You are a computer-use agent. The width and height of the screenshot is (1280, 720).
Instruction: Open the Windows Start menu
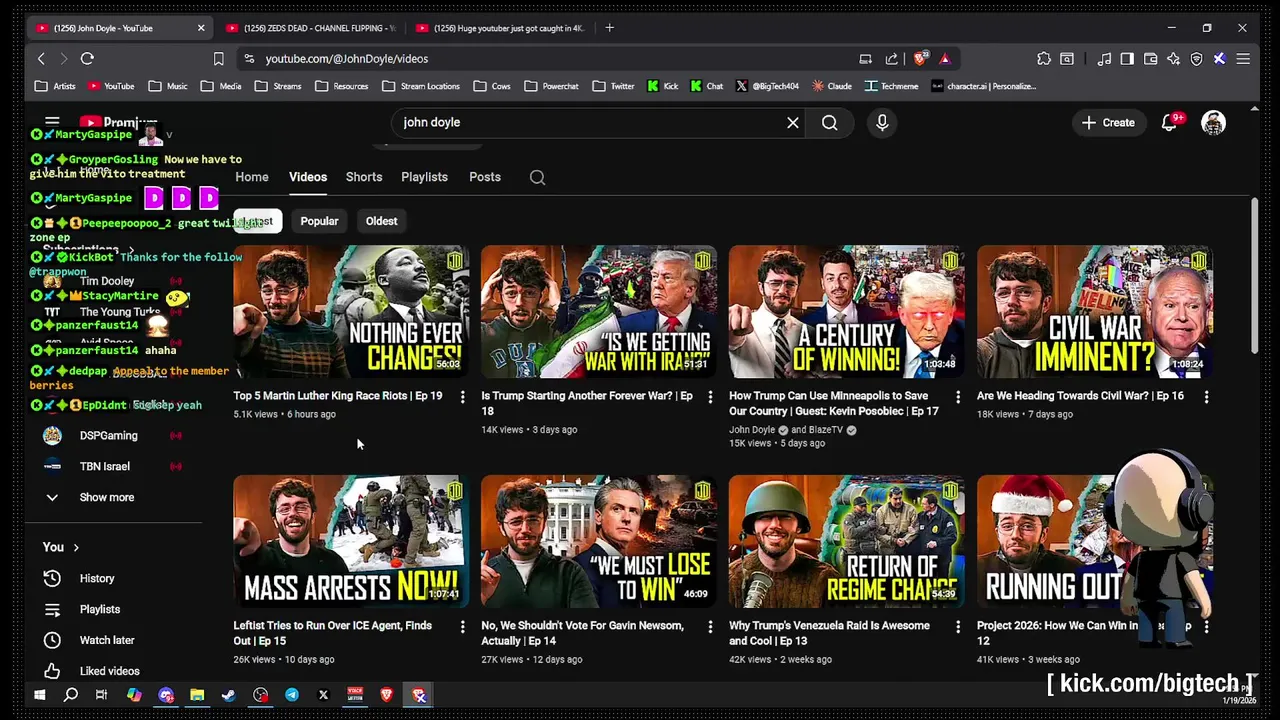coord(40,695)
